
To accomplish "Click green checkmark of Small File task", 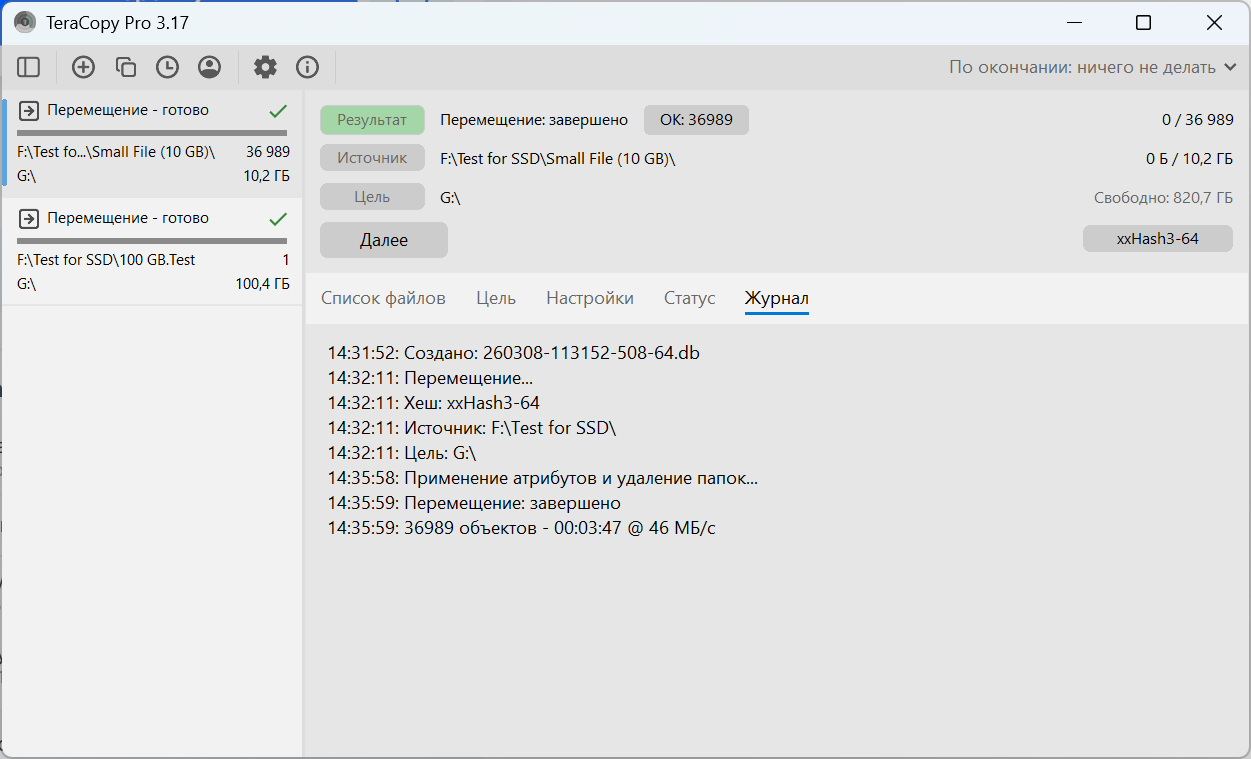I will coord(278,111).
